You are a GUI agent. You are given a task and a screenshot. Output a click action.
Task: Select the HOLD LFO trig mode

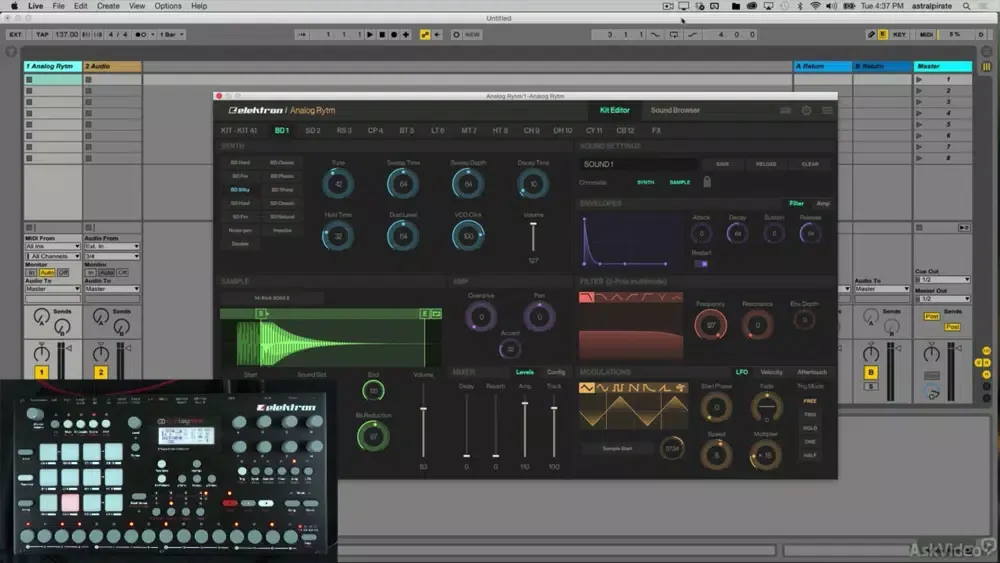tap(810, 428)
